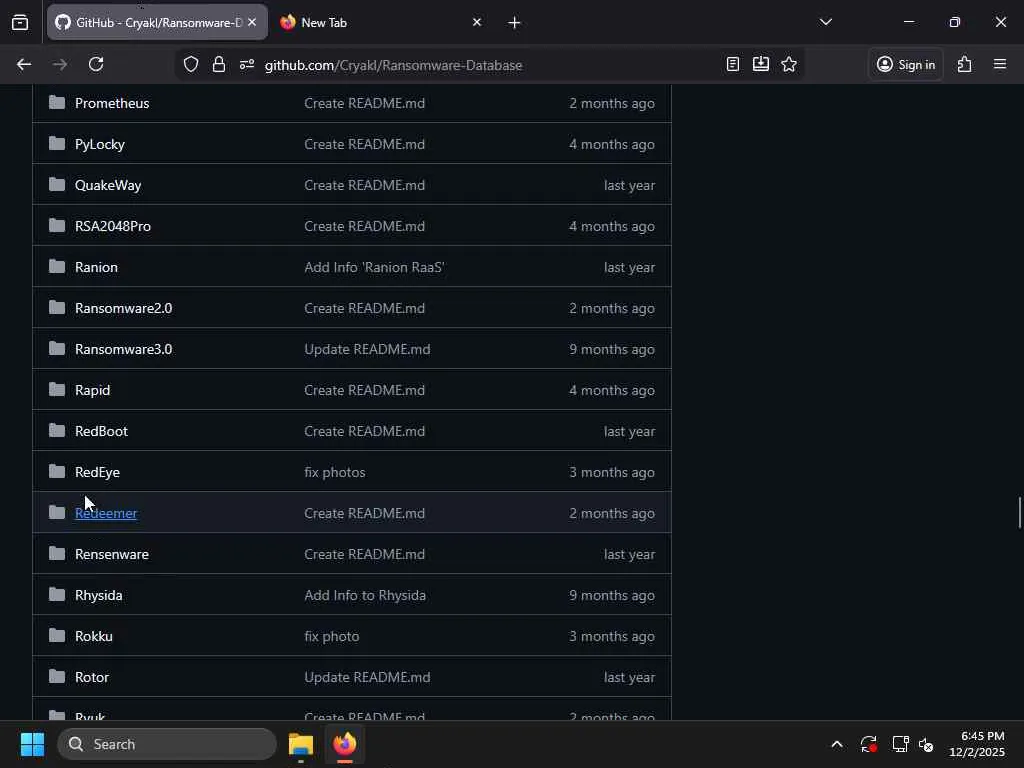Screen dimensions: 1024x768
Task: Click "last year" in QuakeWay row
Action: pyautogui.click(x=629, y=185)
